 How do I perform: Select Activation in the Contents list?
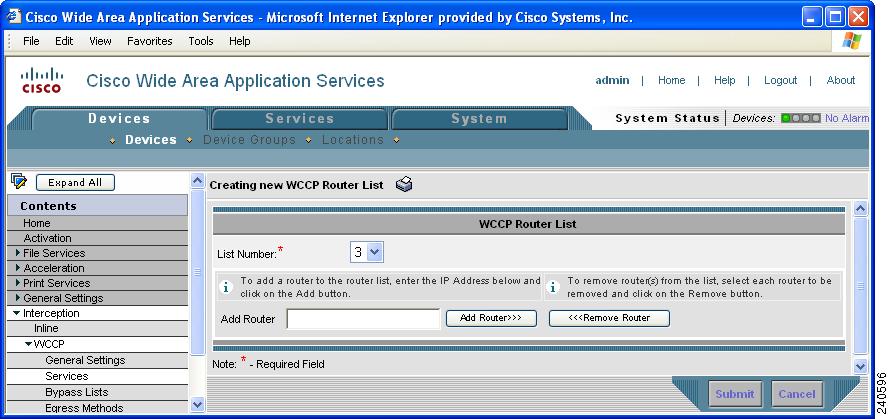coord(97,238)
